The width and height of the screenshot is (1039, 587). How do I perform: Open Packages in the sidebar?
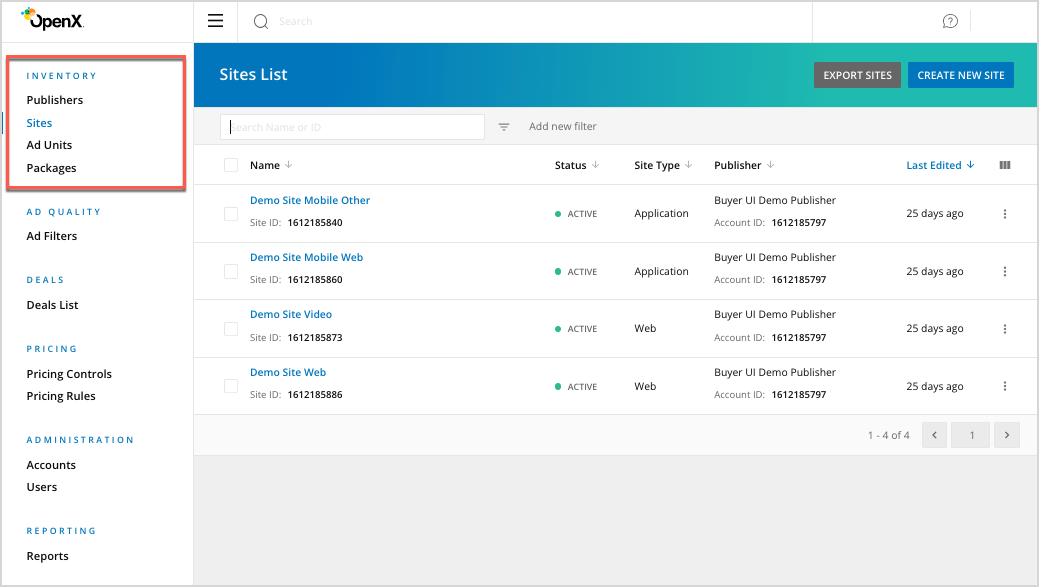coord(51,168)
